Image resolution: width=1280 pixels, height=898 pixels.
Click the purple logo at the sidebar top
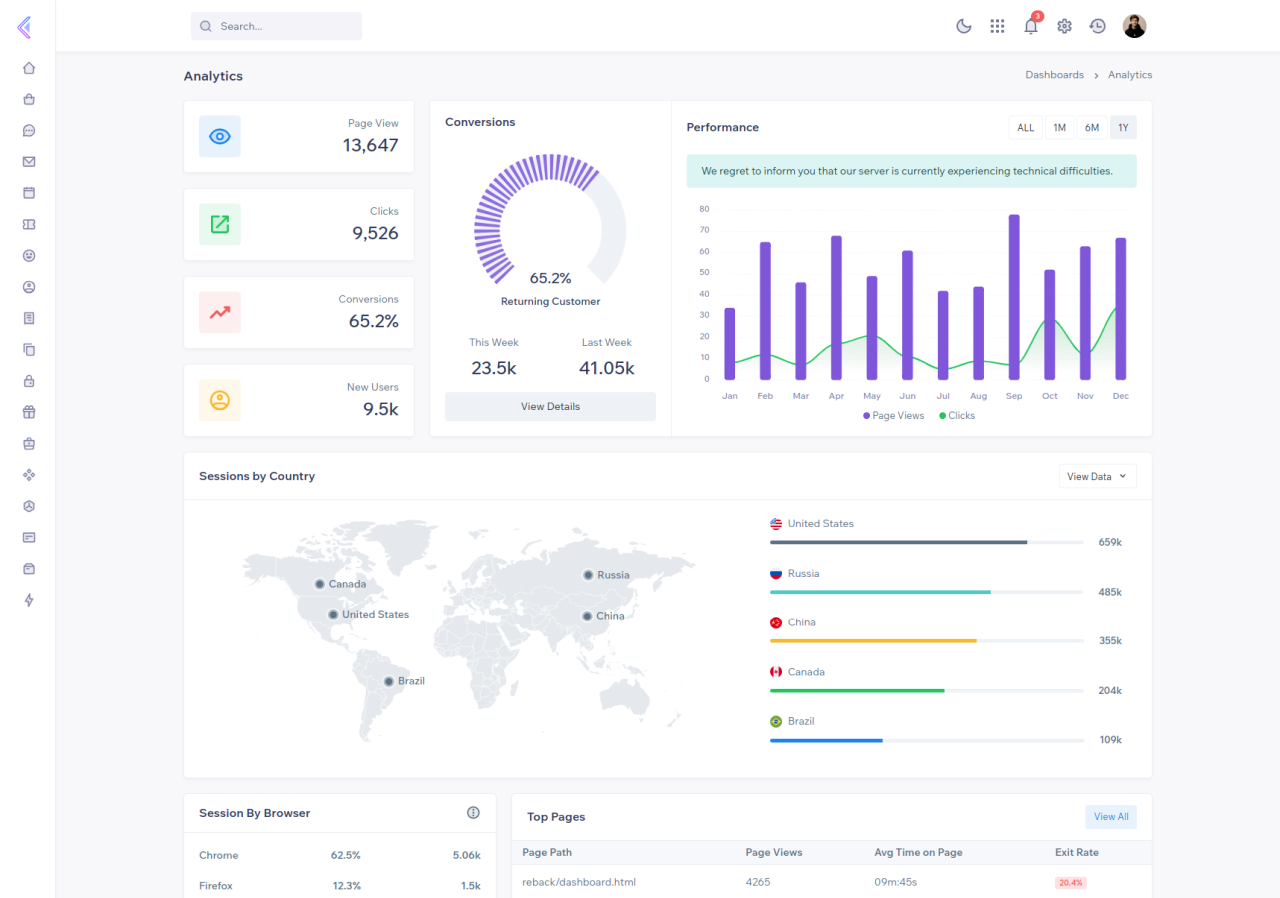(24, 27)
